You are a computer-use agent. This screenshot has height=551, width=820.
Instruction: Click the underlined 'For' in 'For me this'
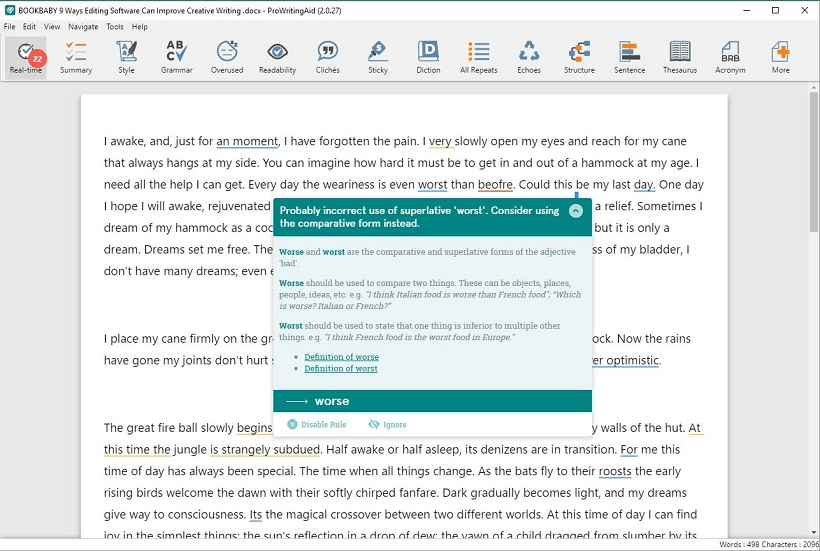(x=629, y=450)
